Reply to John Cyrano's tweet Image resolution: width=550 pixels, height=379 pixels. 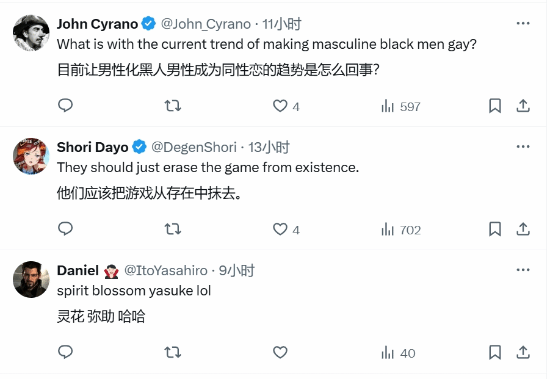(x=65, y=105)
